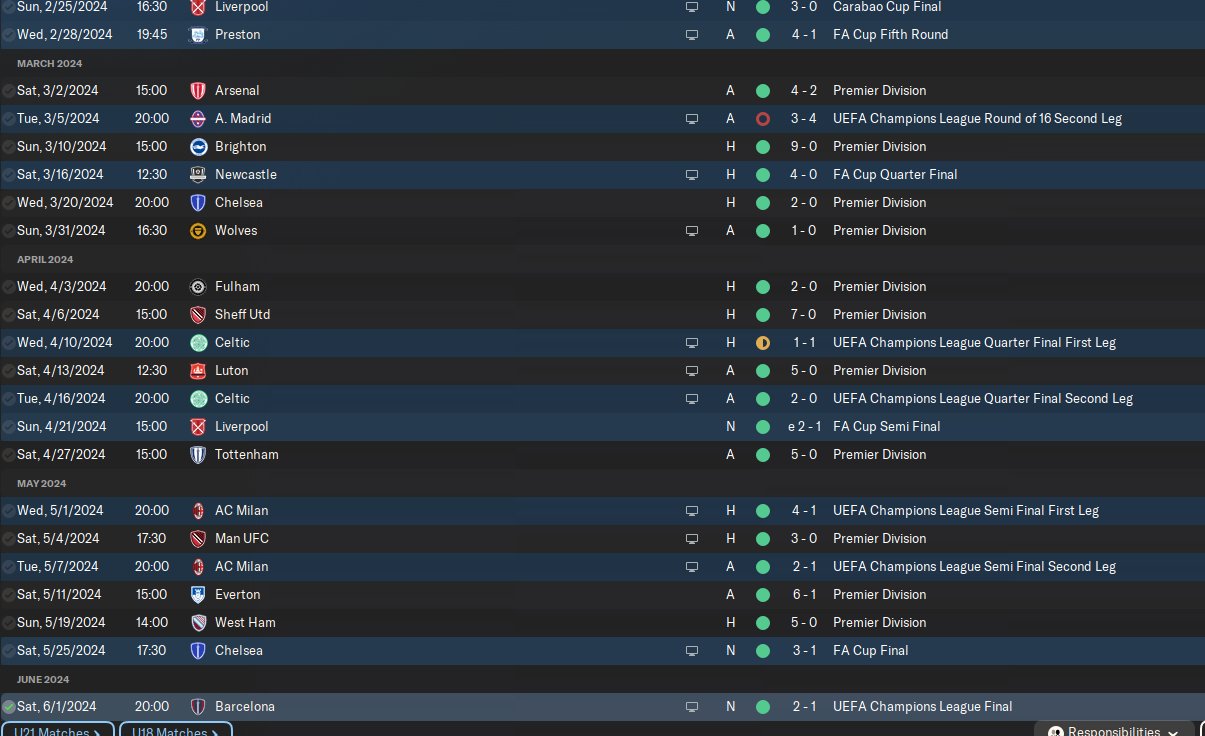Viewport: 1205px width, 736px height.
Task: Click the UEFA Champions League Final competition link
Action: [x=922, y=706]
